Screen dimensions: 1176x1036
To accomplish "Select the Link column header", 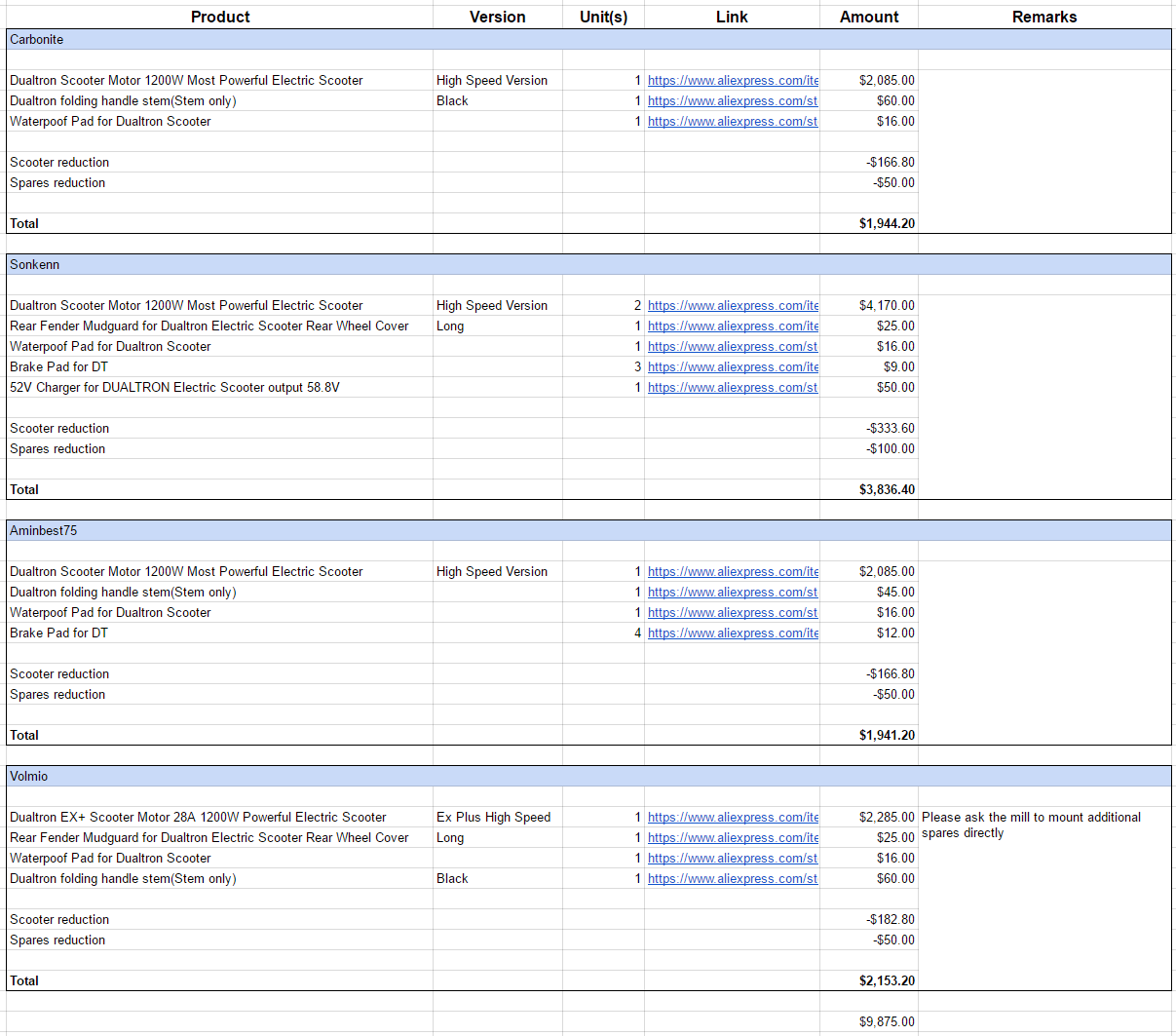I will tap(732, 17).
